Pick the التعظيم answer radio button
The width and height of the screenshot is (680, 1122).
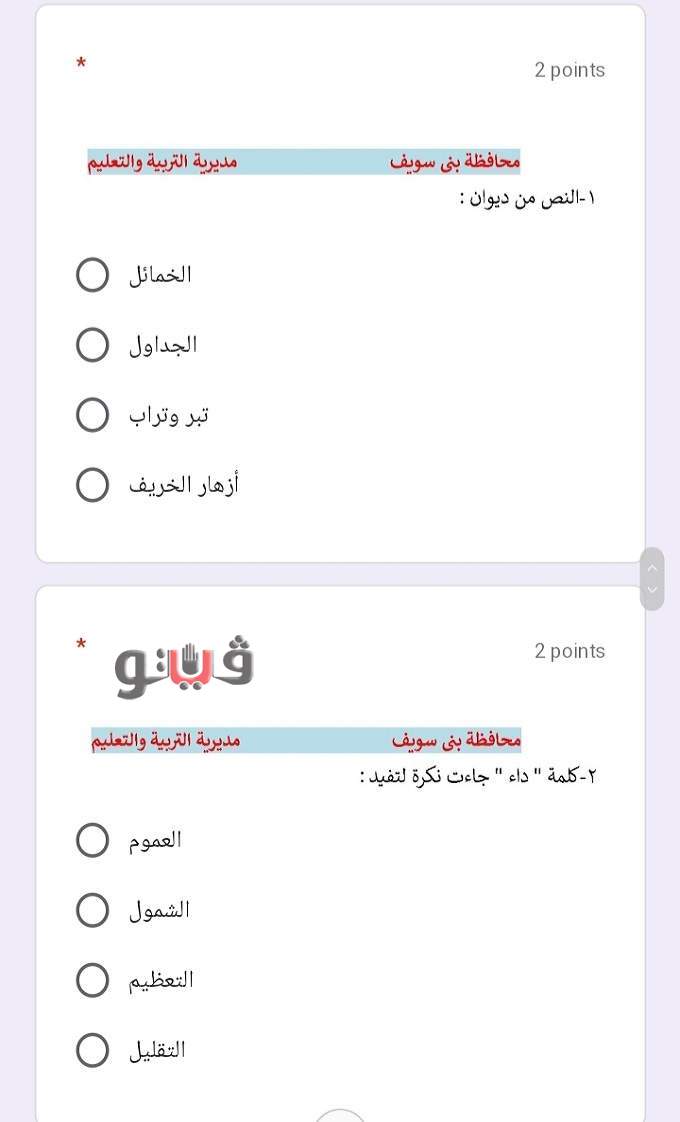93,980
